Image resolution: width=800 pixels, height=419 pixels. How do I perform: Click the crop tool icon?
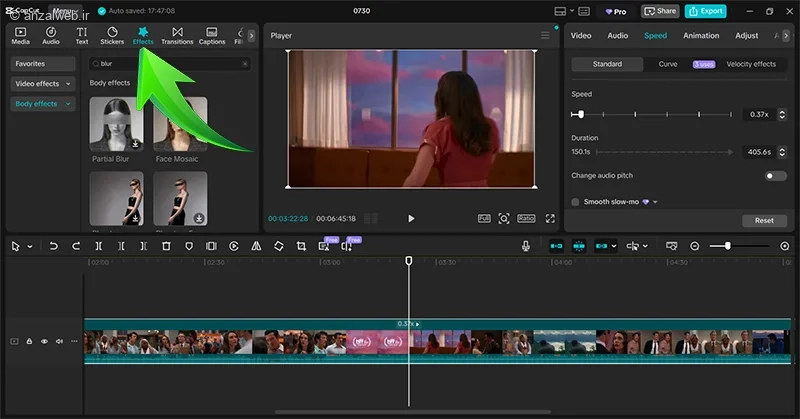301,246
